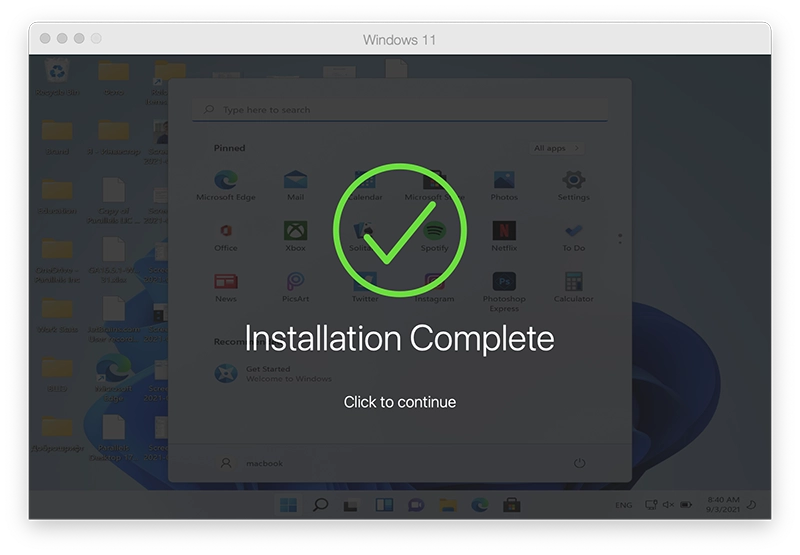Open File Explorer from taskbar
The height and width of the screenshot is (555, 800).
[x=448, y=505]
